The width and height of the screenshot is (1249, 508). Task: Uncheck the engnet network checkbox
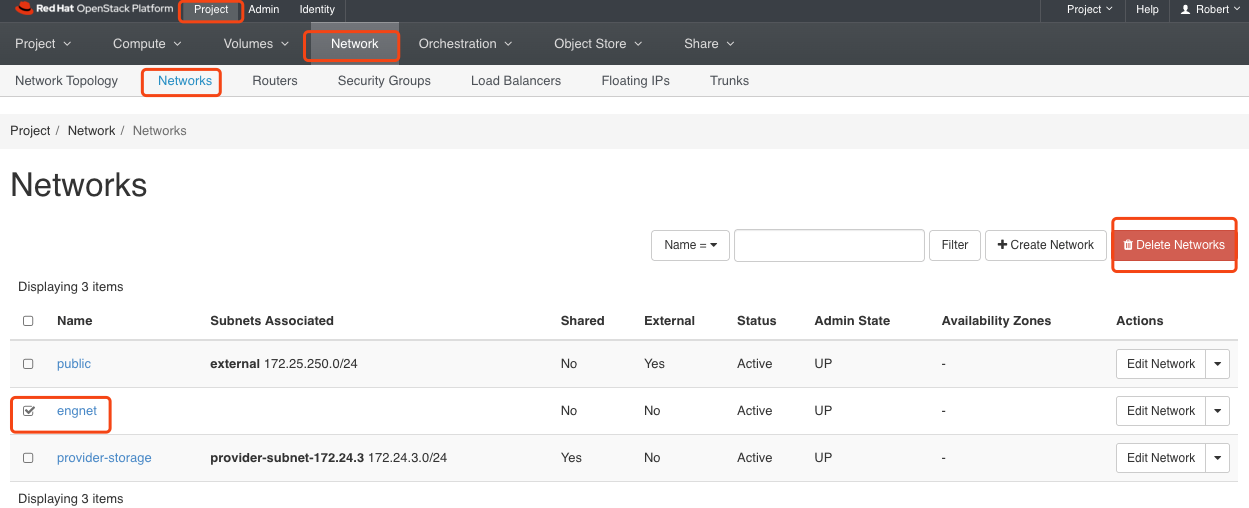pyautogui.click(x=28, y=411)
